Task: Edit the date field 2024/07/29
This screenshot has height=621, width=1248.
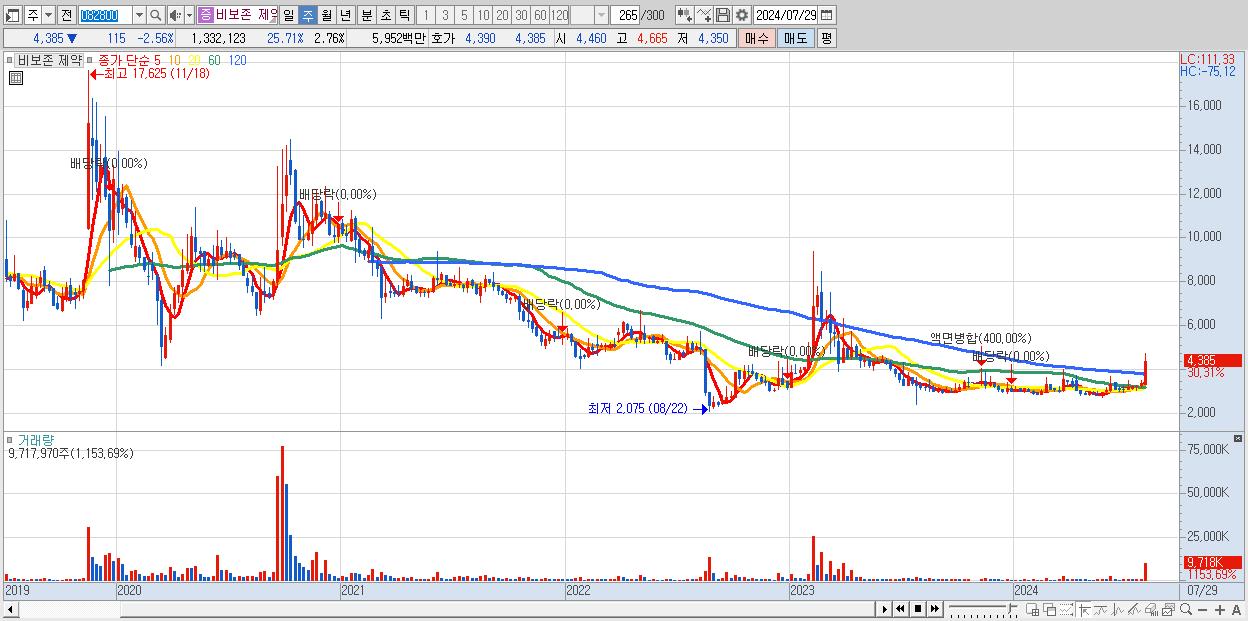Action: pos(785,15)
